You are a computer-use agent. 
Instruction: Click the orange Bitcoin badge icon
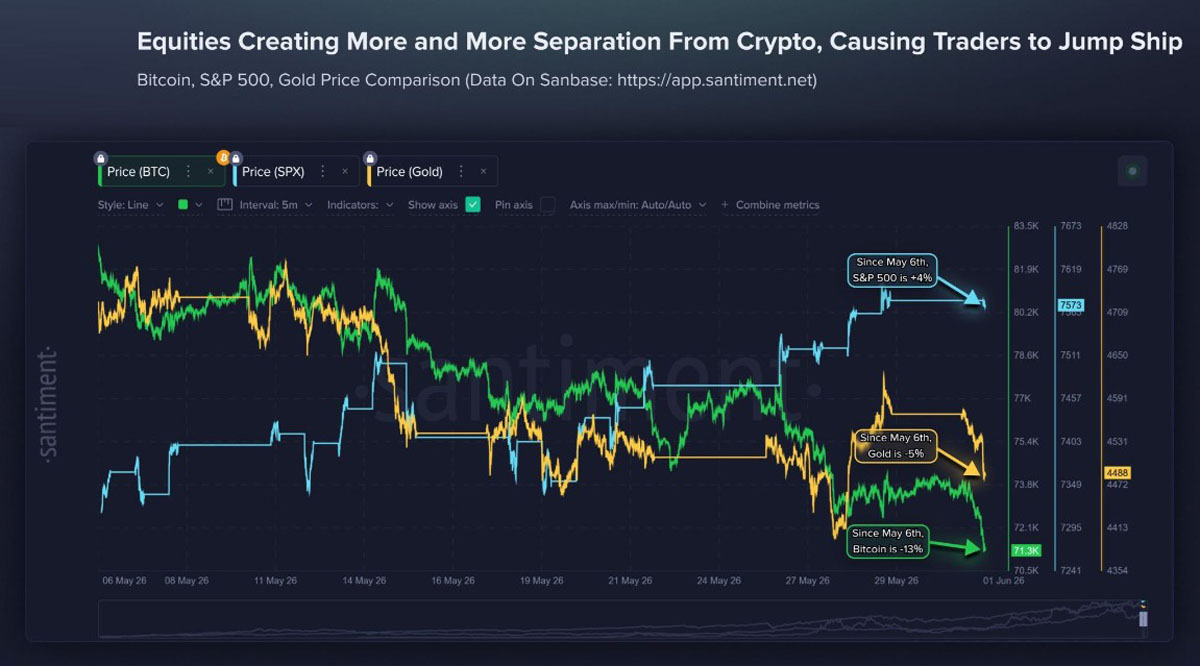coord(223,158)
